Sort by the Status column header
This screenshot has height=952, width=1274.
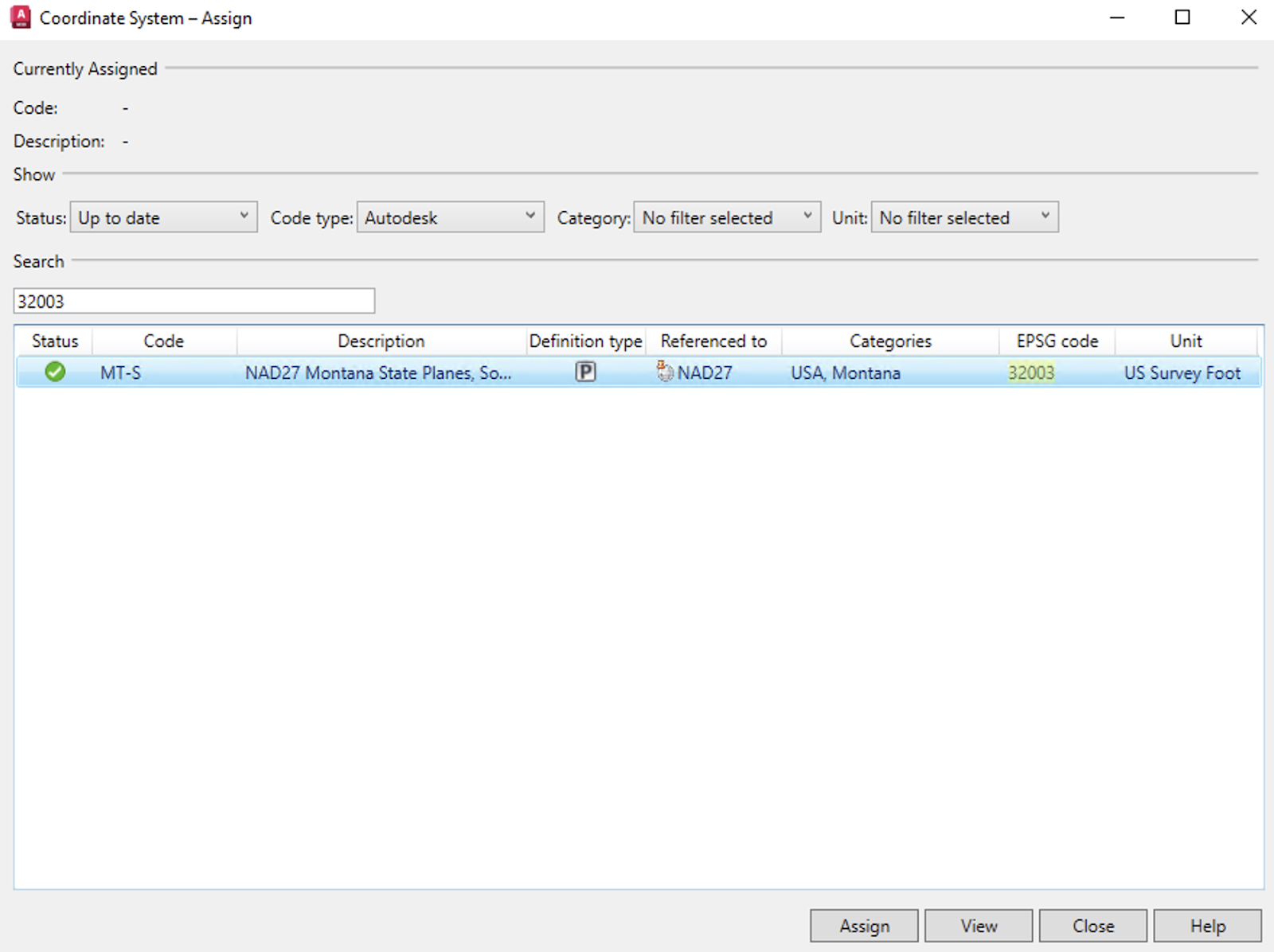pos(55,341)
